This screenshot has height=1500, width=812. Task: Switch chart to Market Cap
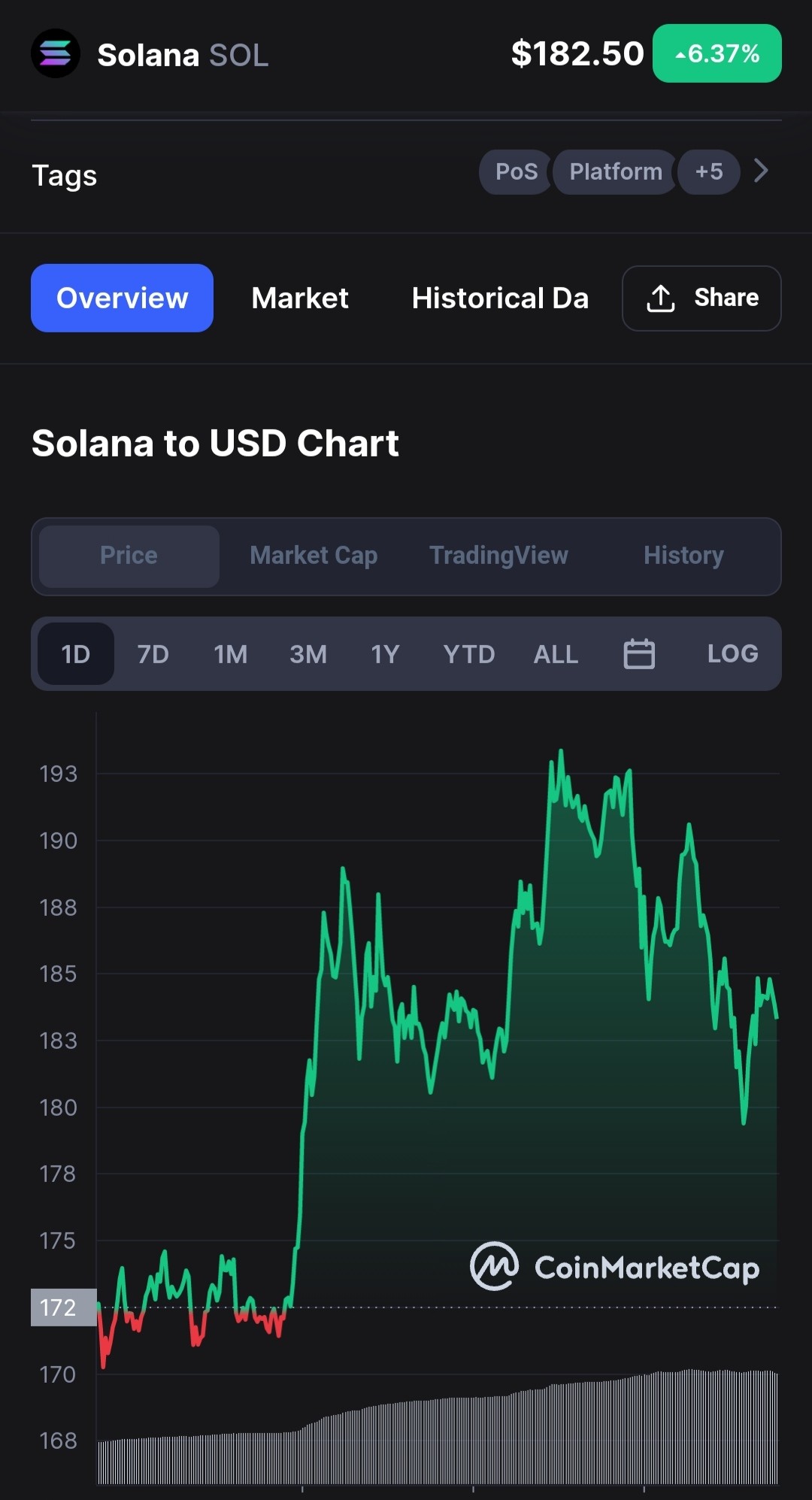(314, 556)
